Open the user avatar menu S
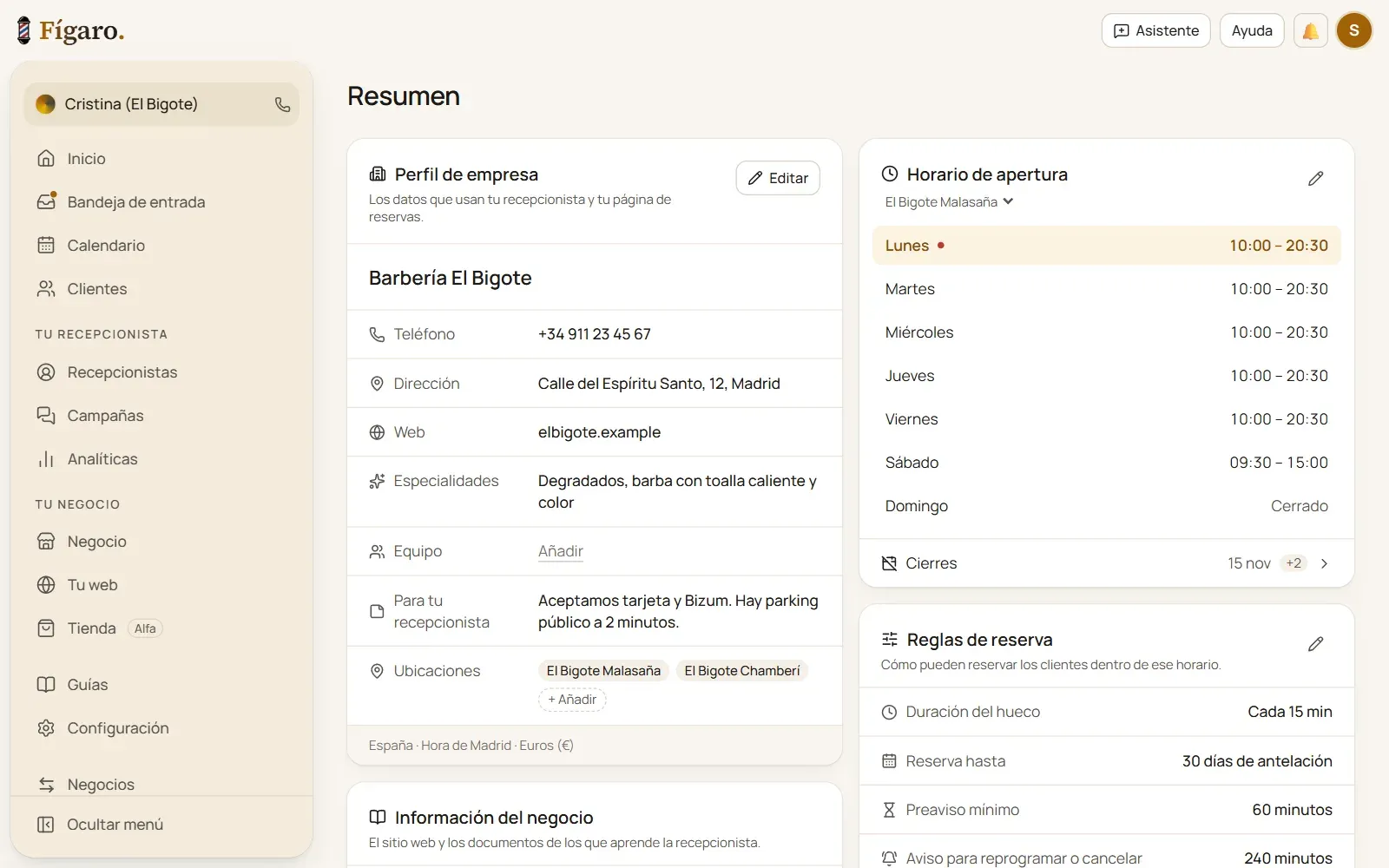Image resolution: width=1389 pixels, height=868 pixels. coord(1353,30)
